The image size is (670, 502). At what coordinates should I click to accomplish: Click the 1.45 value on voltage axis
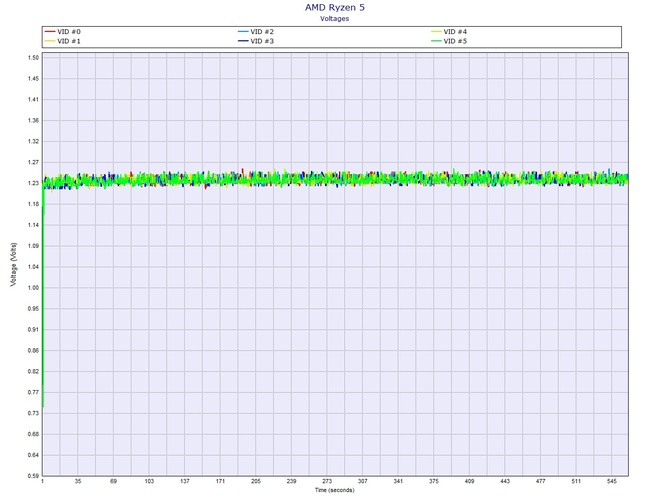click(x=33, y=79)
